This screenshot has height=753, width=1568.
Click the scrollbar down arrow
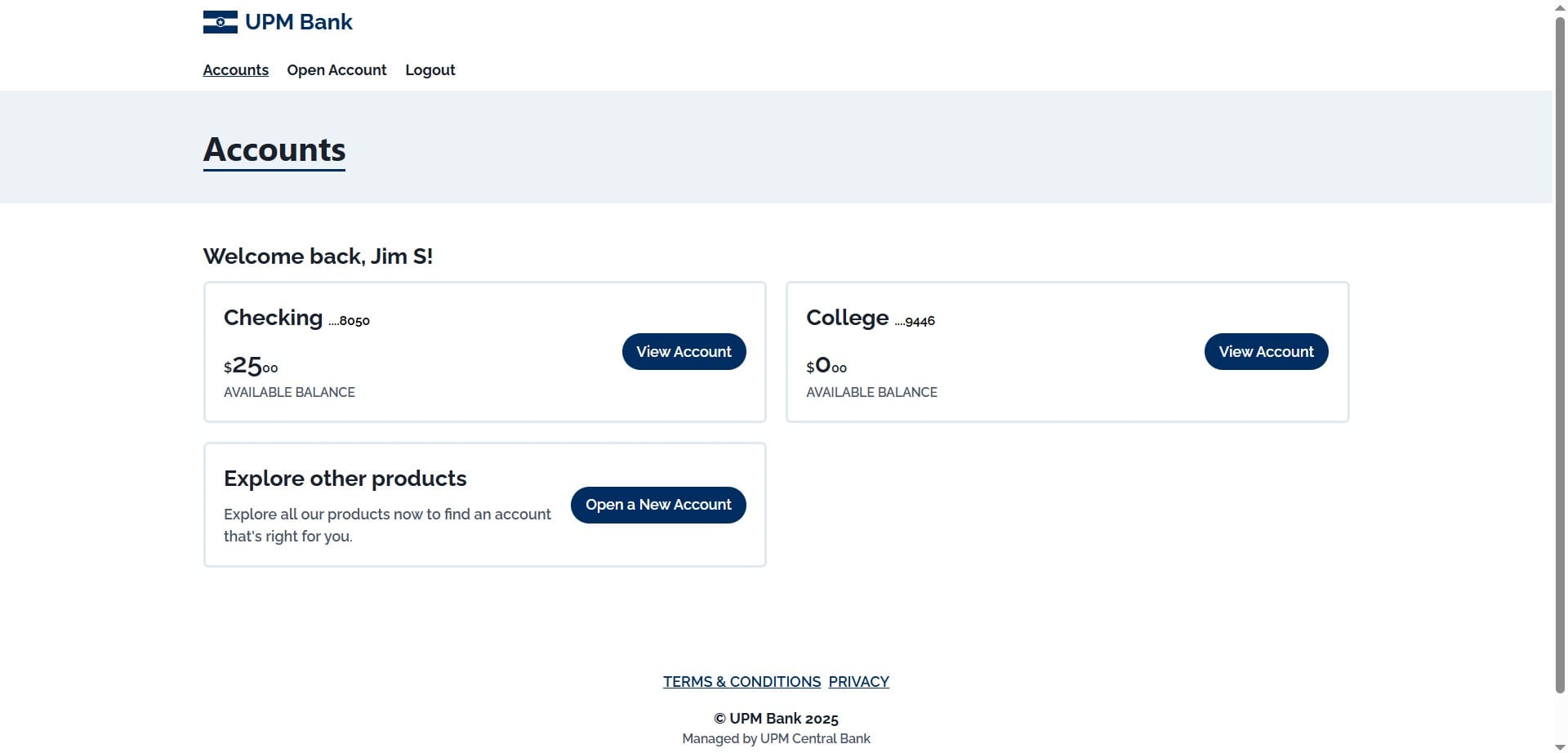[x=1560, y=746]
